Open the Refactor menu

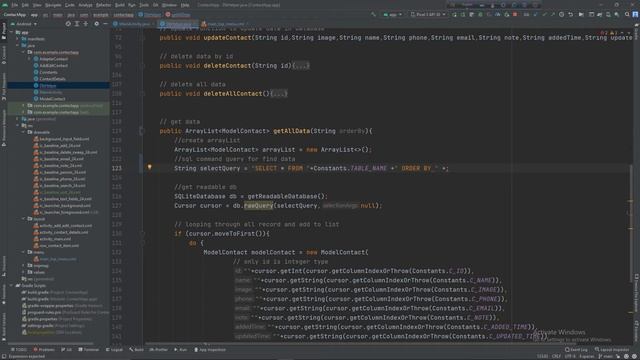click(x=103, y=5)
